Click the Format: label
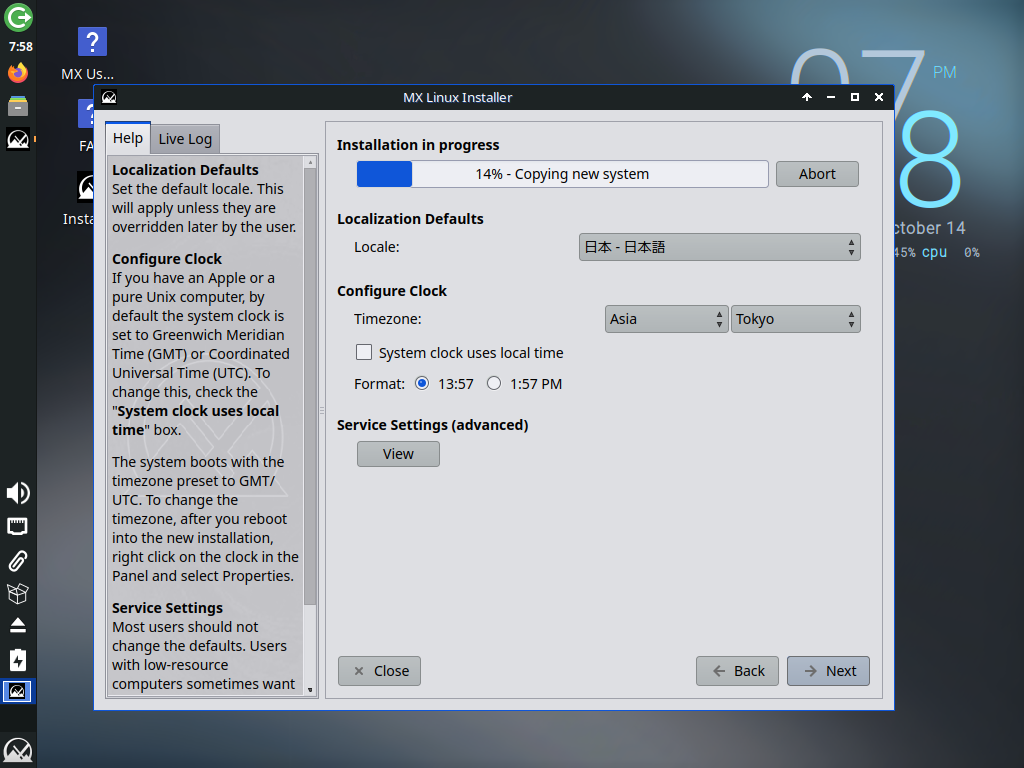 [x=379, y=383]
